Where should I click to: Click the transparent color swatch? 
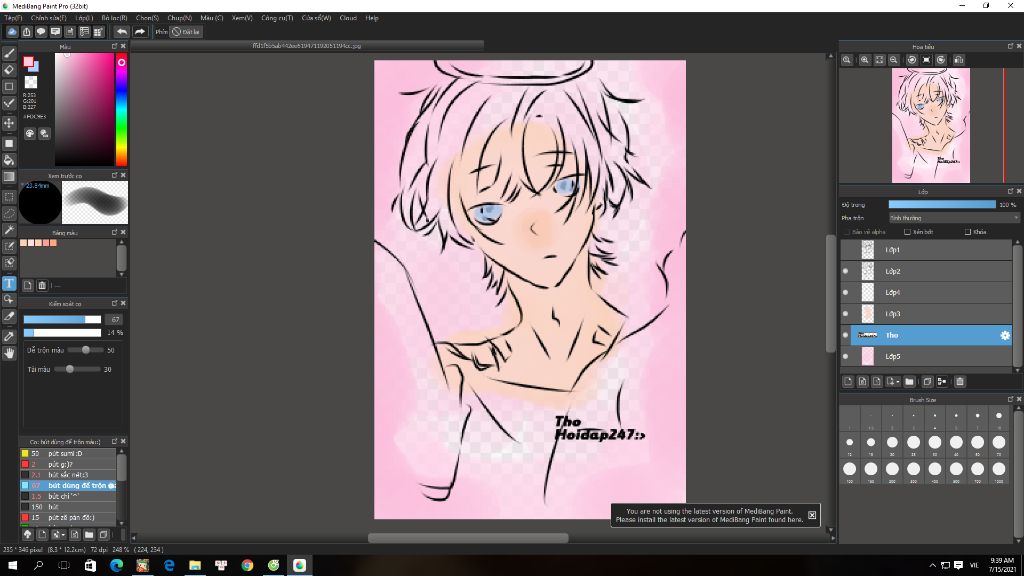(x=31, y=82)
